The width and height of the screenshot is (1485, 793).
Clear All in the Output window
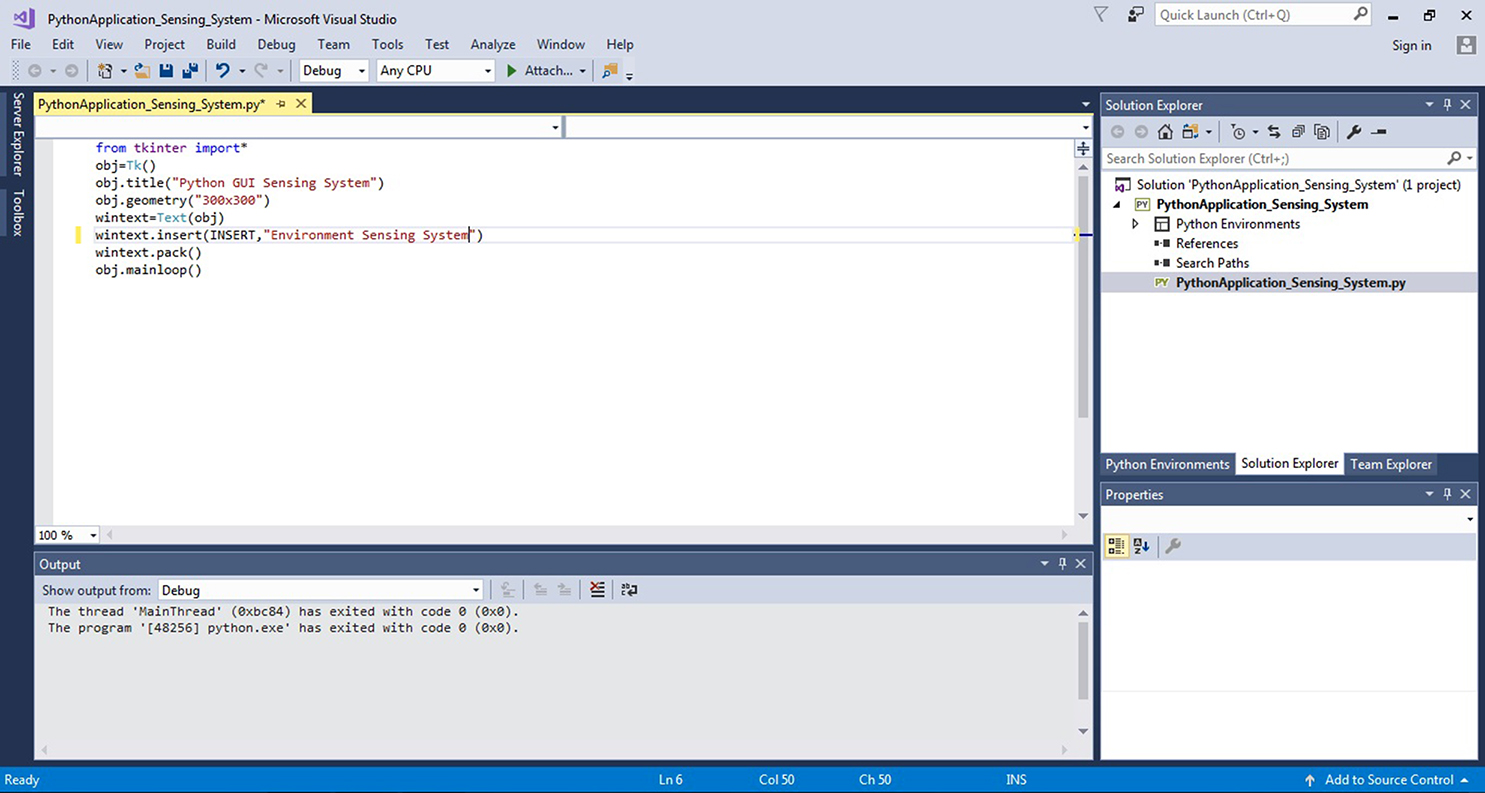[597, 590]
